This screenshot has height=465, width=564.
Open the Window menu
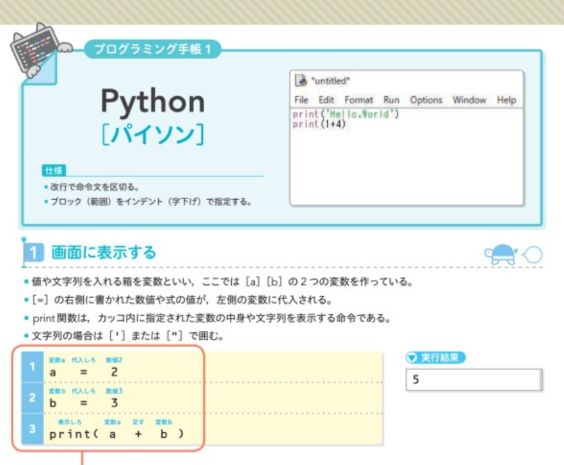(x=469, y=100)
